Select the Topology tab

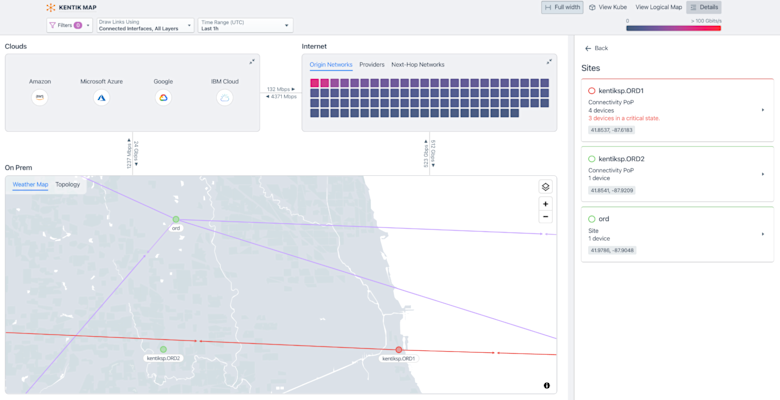(x=68, y=185)
